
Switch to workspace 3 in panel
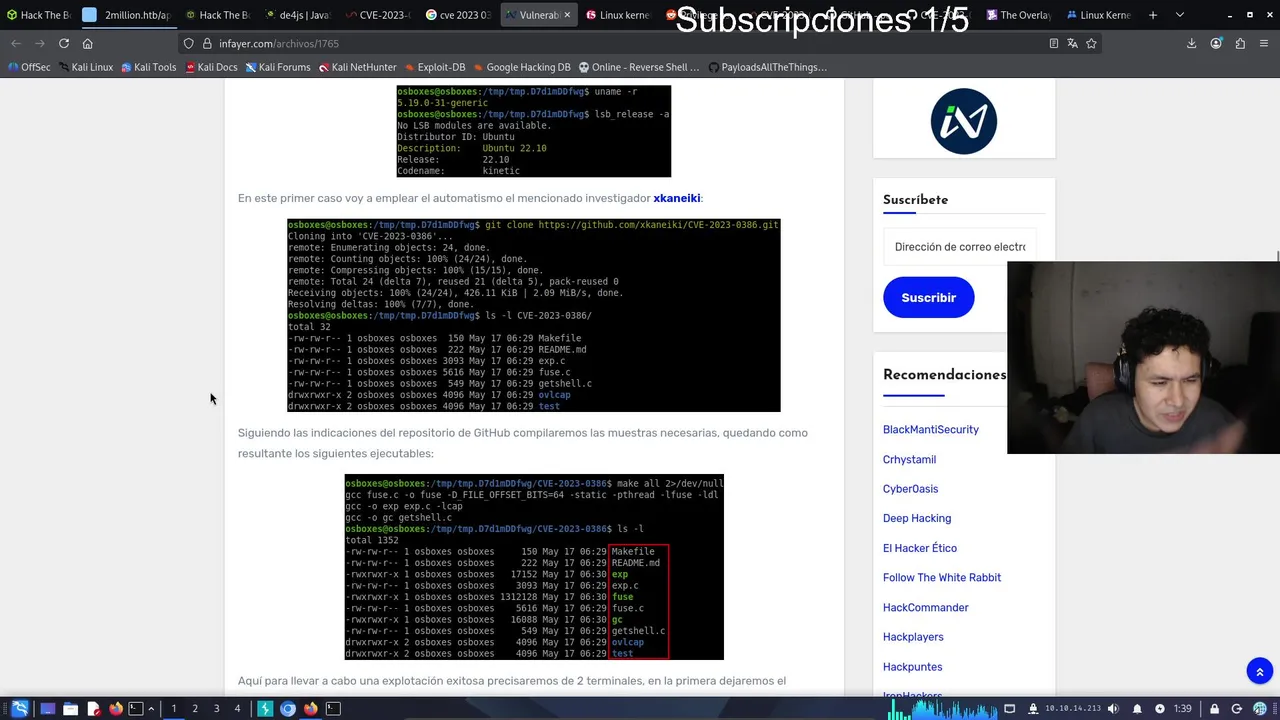216,709
